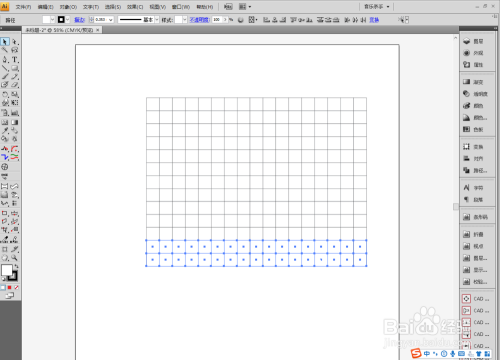Swap fill and stroke colors
500x360 pixels.
point(17,267)
